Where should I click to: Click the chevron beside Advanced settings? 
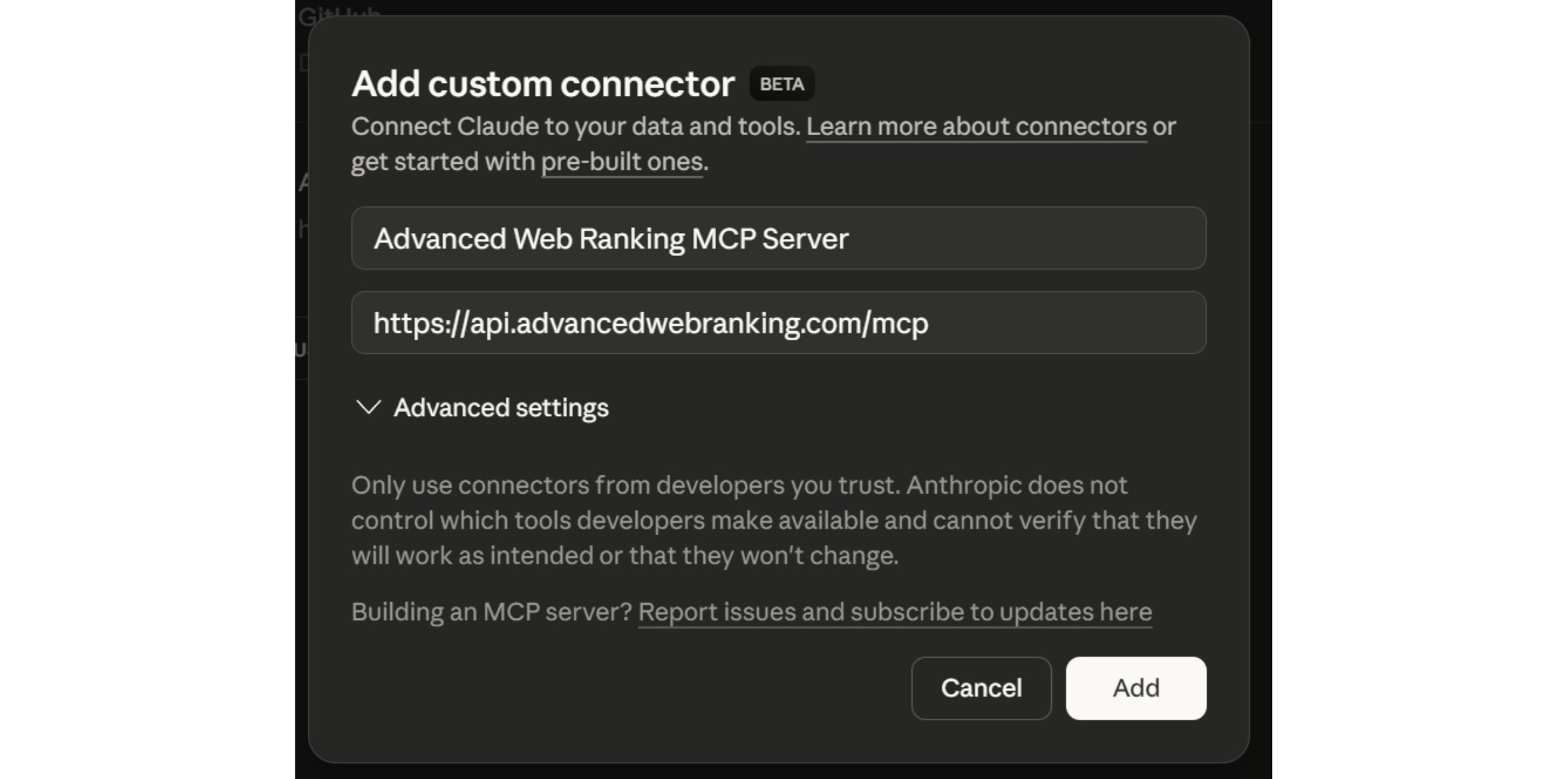pos(368,407)
